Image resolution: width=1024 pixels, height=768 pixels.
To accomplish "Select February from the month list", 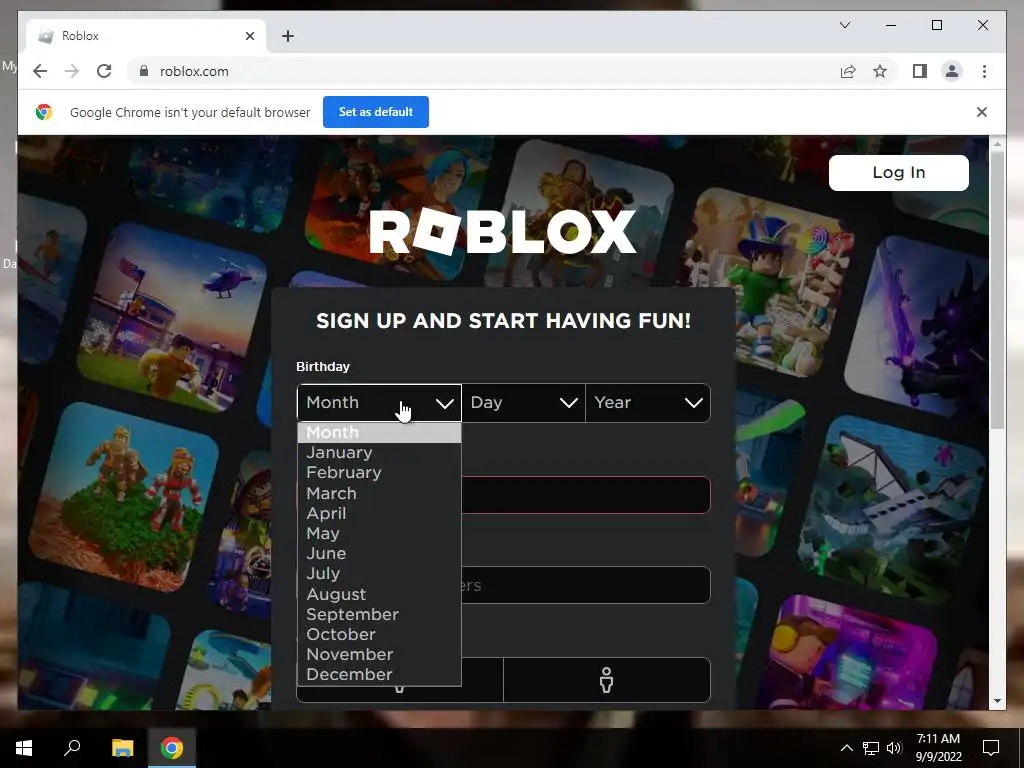I will click(x=379, y=473).
